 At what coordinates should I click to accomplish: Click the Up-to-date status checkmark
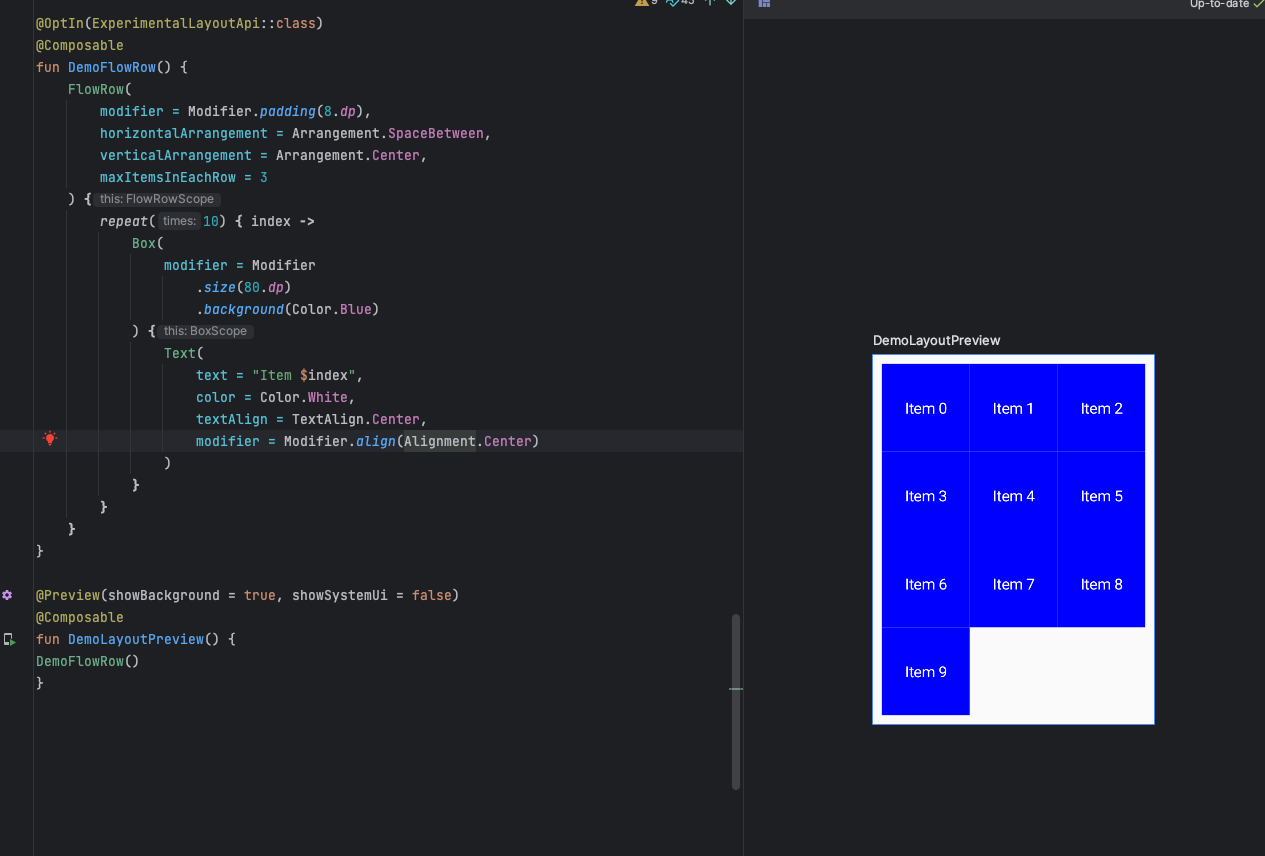pyautogui.click(x=1258, y=4)
